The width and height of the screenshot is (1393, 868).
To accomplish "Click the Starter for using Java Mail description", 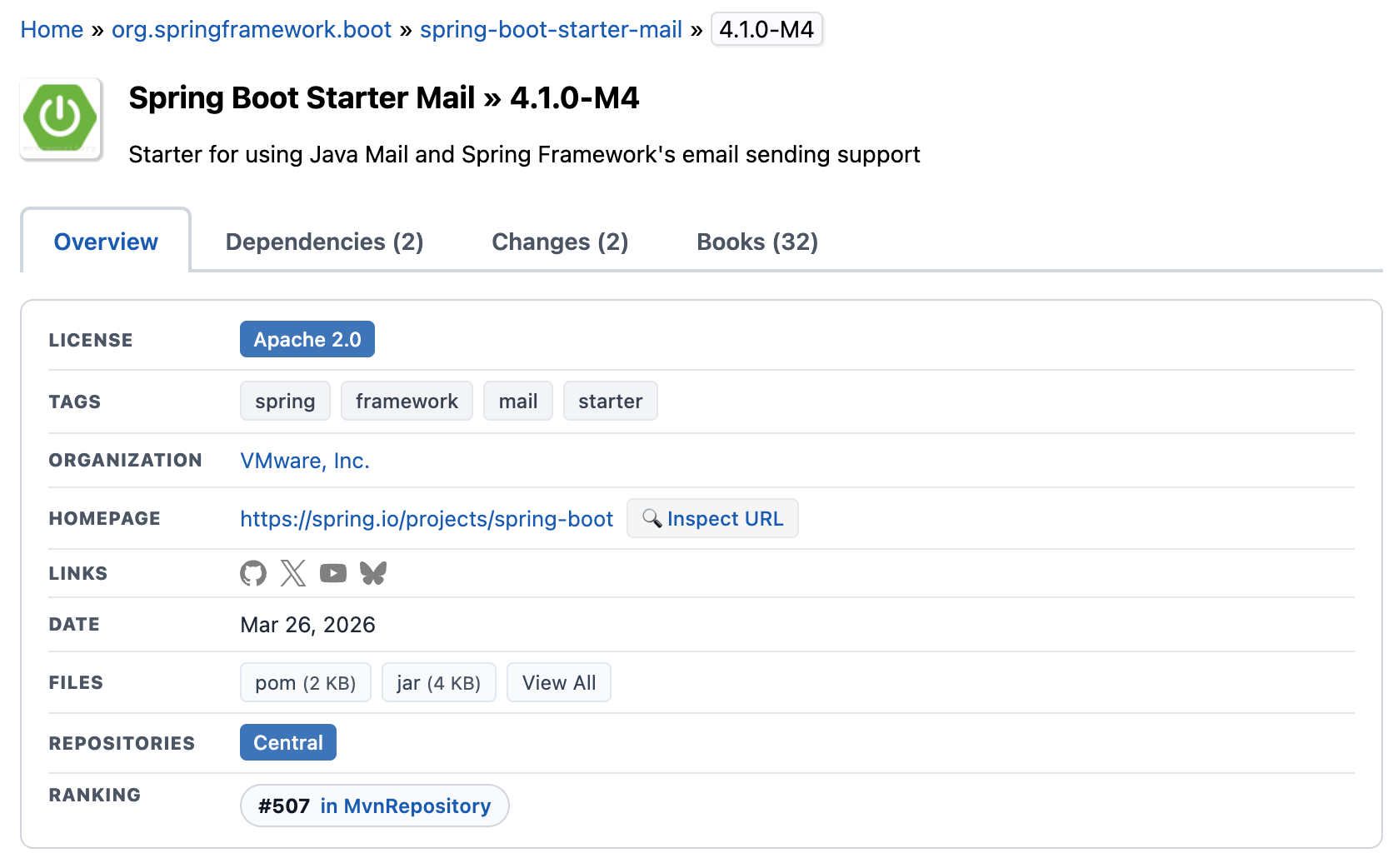I will point(525,154).
